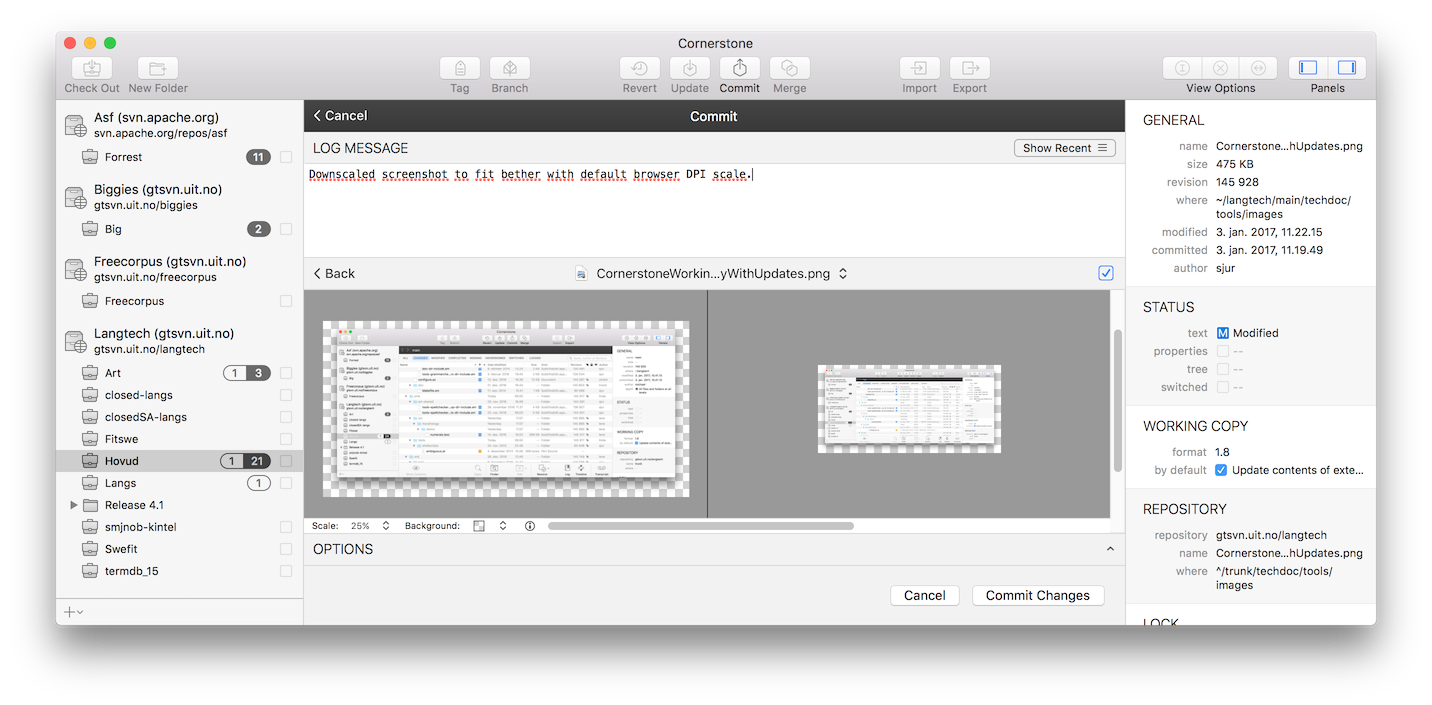Viewport: 1432px width, 705px height.
Task: Click in the log message text field
Action: tap(714, 210)
